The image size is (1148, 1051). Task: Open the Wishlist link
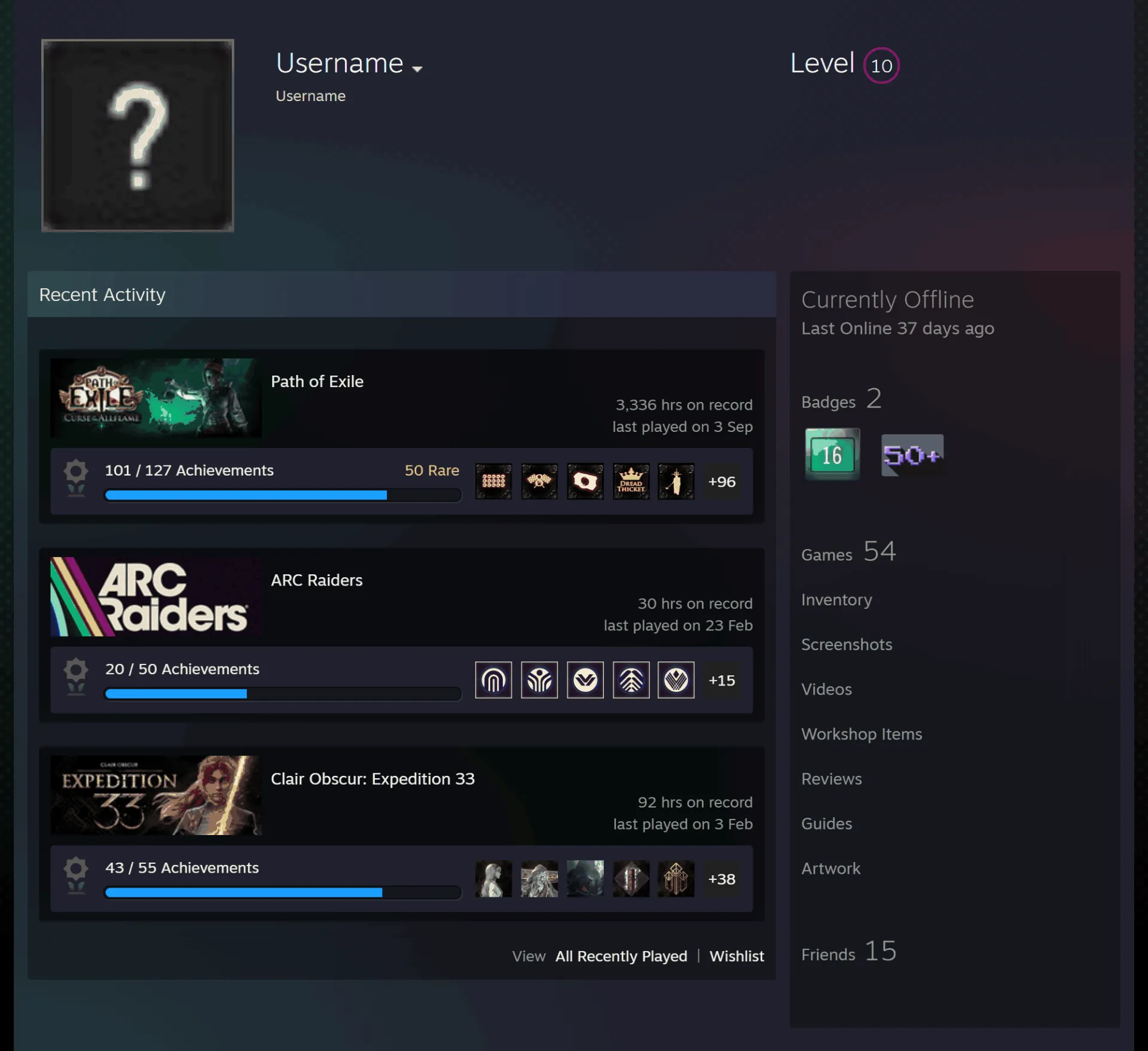737,956
